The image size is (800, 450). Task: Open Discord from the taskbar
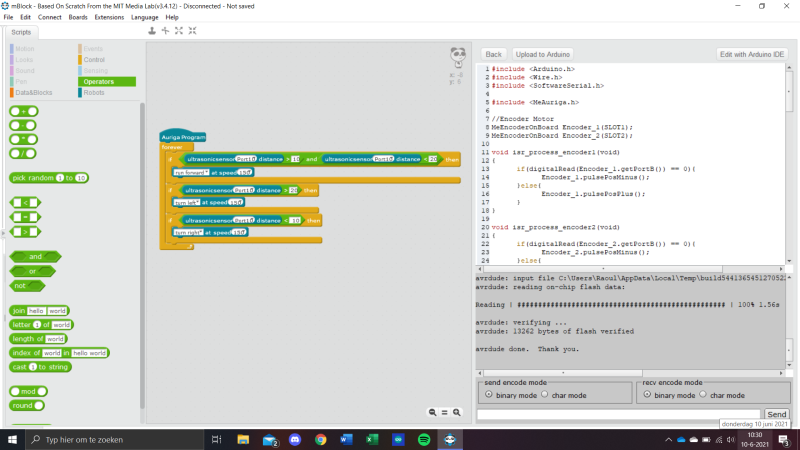(x=294, y=439)
